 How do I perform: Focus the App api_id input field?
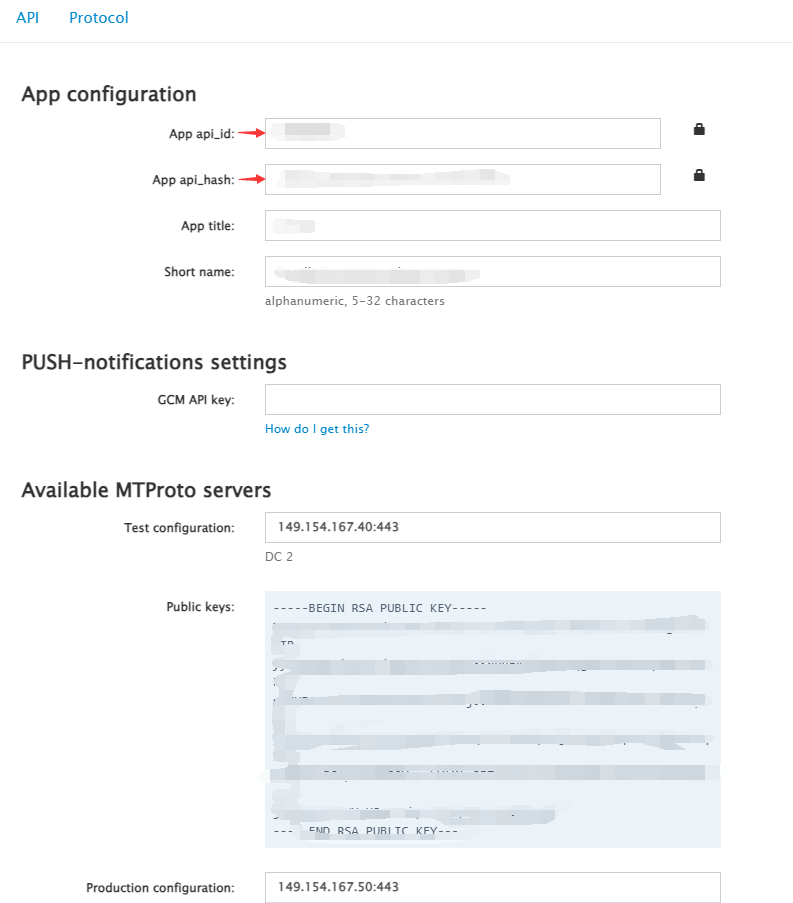[462, 133]
